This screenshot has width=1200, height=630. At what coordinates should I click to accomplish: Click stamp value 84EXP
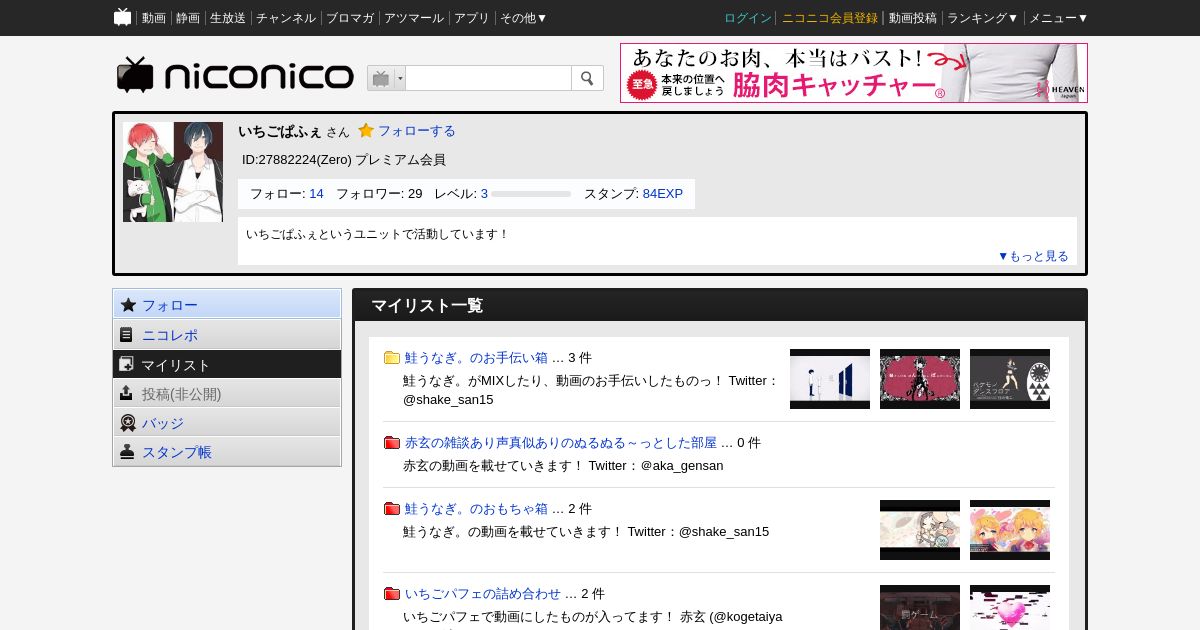[663, 194]
